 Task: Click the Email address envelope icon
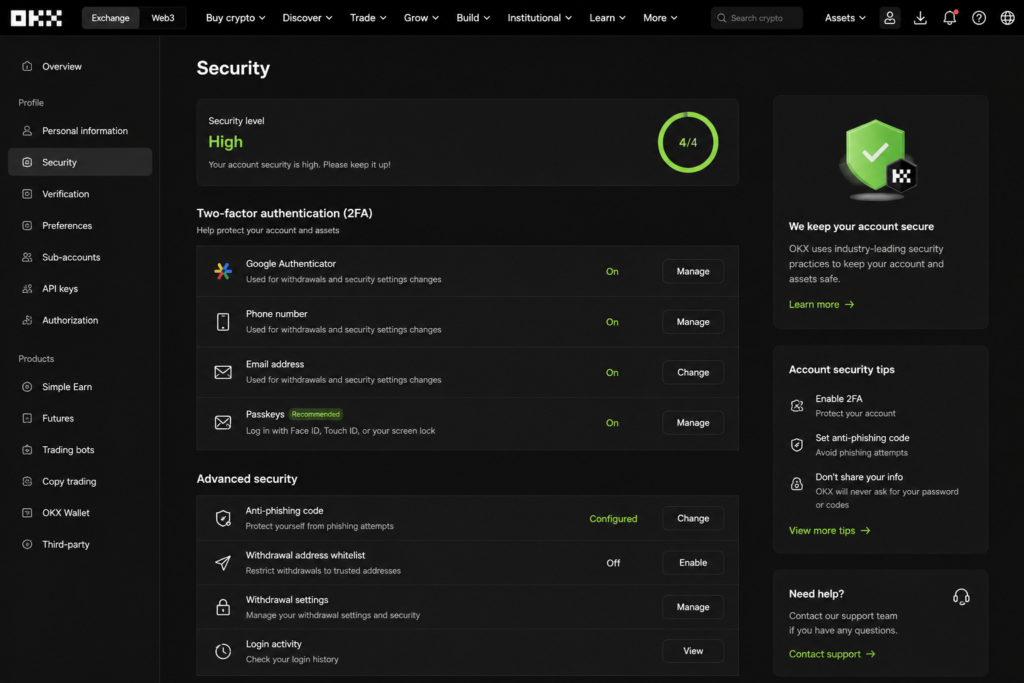coord(223,372)
